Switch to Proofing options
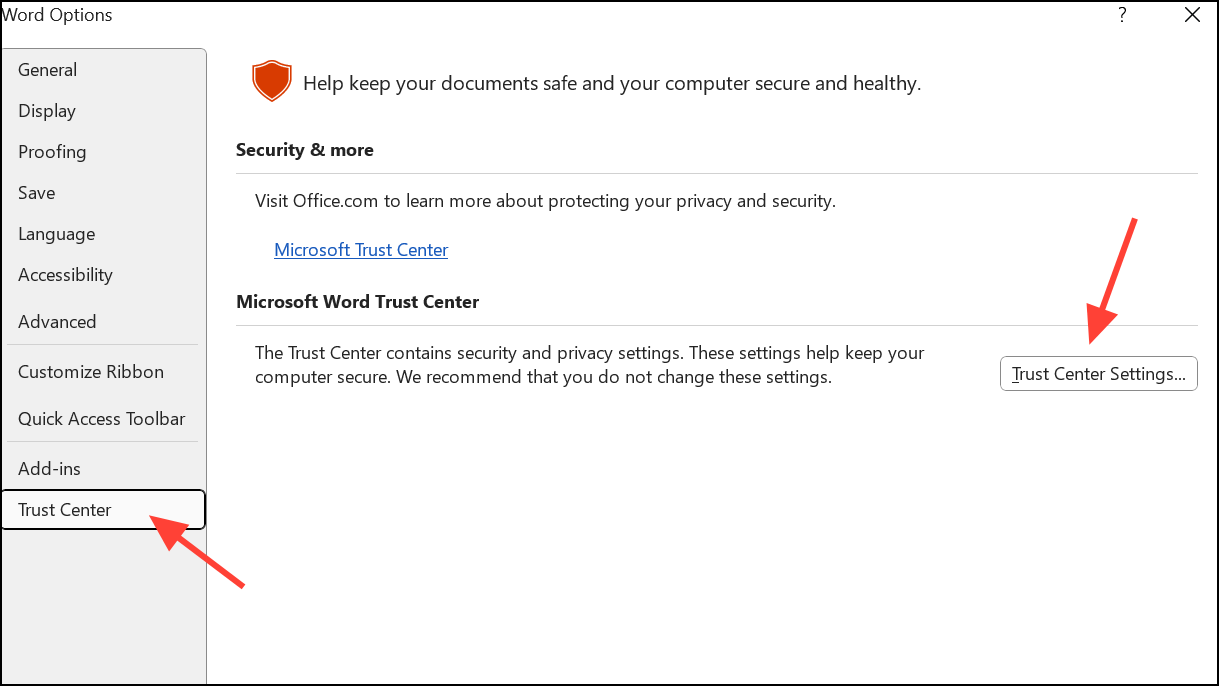This screenshot has height=686, width=1219. [x=52, y=151]
